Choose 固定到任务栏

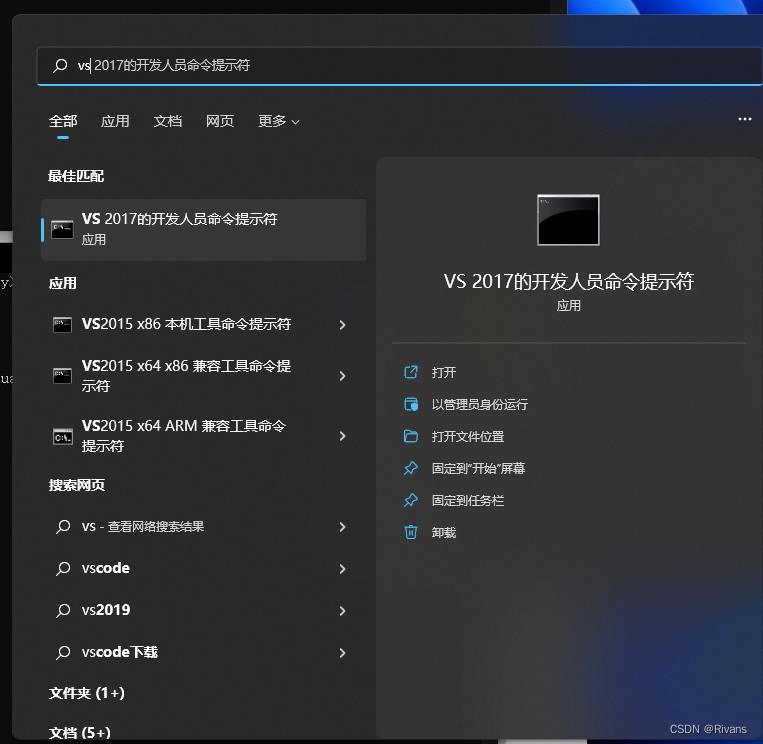pos(468,501)
